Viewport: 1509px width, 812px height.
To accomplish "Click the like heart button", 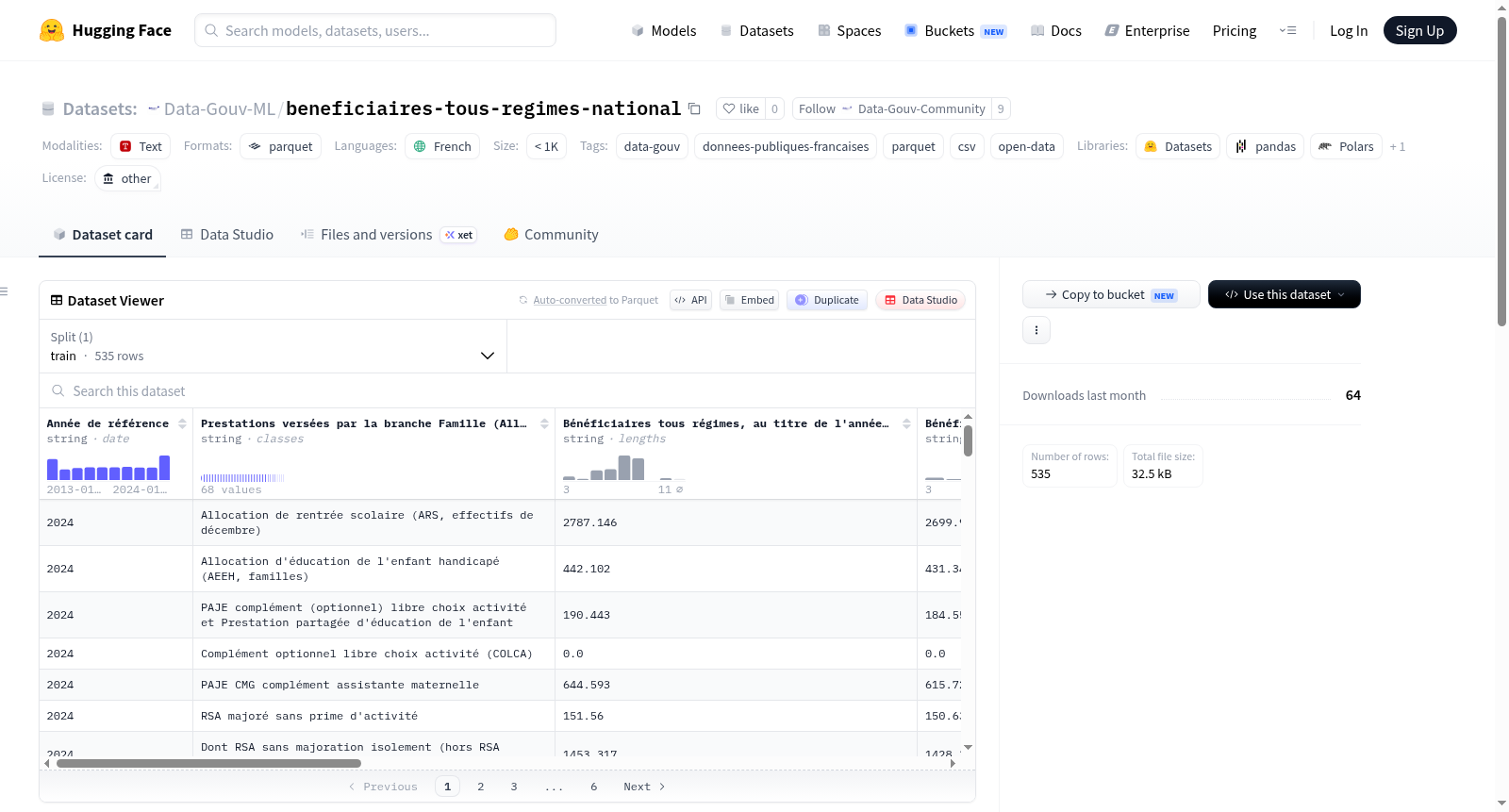I will click(740, 108).
